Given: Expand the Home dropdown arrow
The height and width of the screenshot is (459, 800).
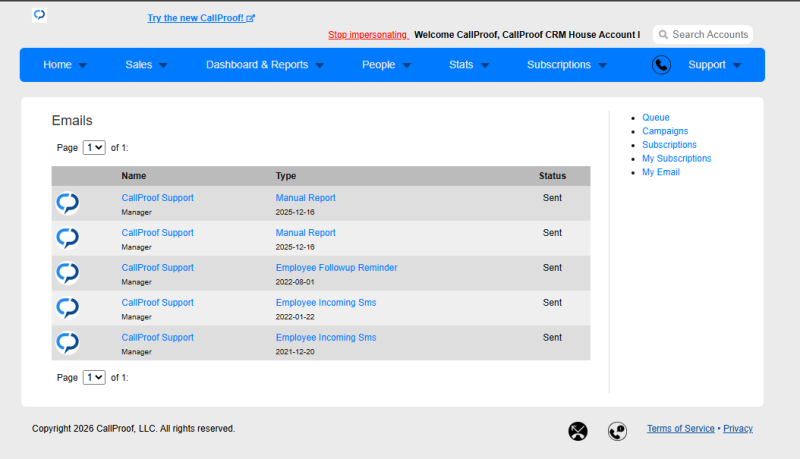Looking at the screenshot, I should 83,65.
